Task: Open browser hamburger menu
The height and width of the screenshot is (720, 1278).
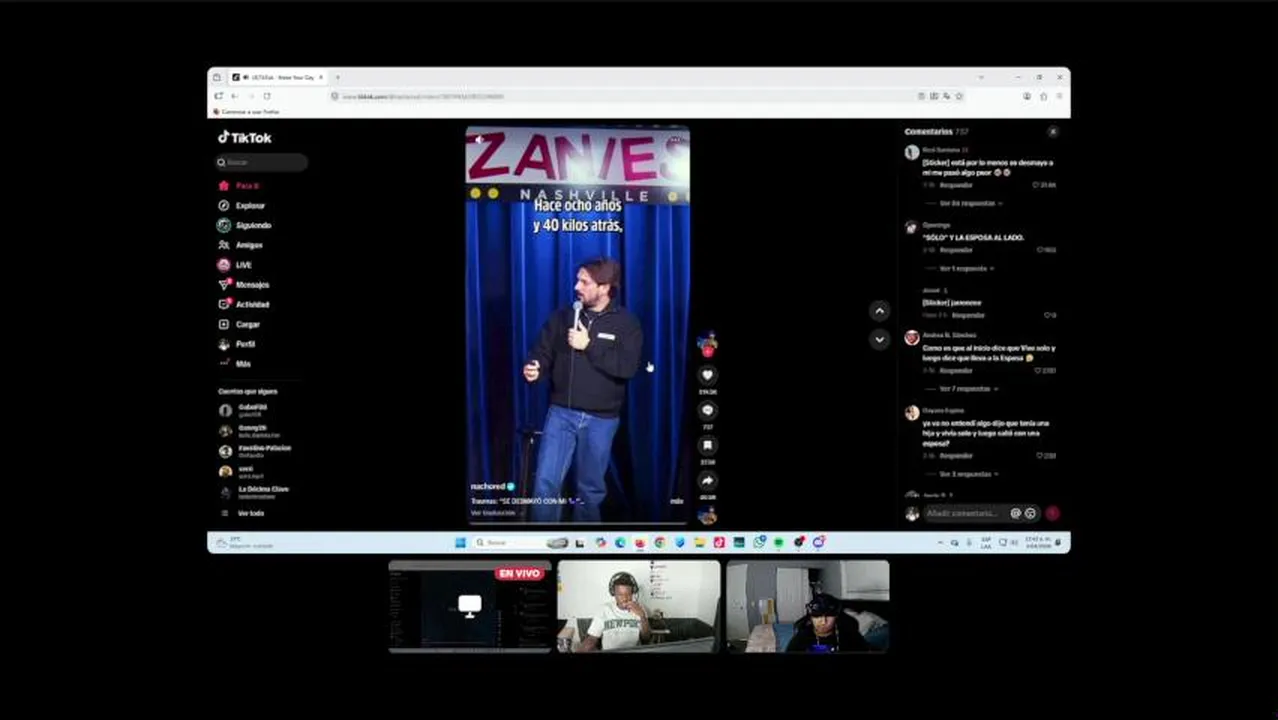Action: (1058, 96)
